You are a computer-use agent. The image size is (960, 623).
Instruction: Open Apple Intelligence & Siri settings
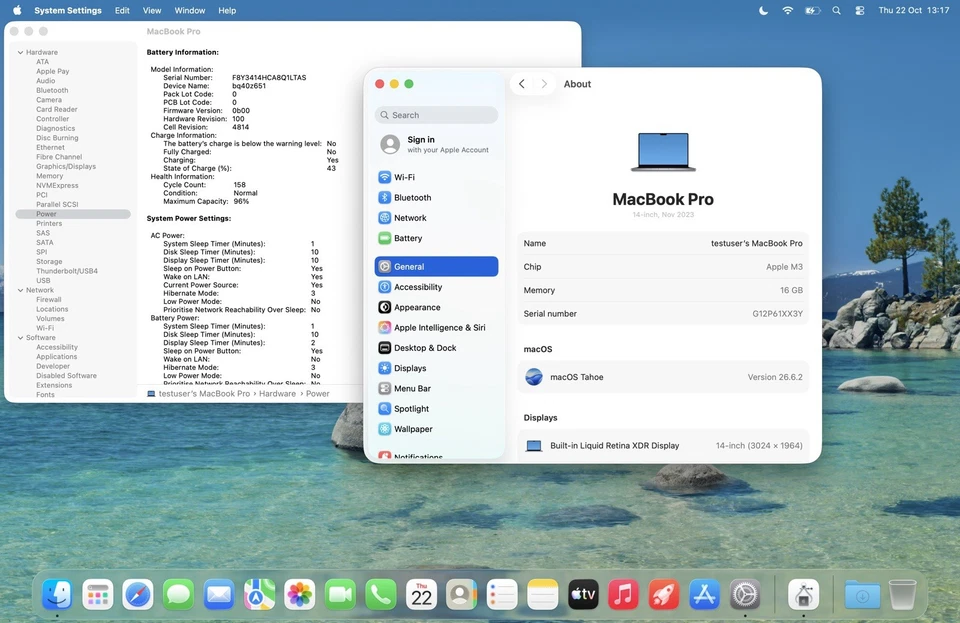click(x=436, y=327)
